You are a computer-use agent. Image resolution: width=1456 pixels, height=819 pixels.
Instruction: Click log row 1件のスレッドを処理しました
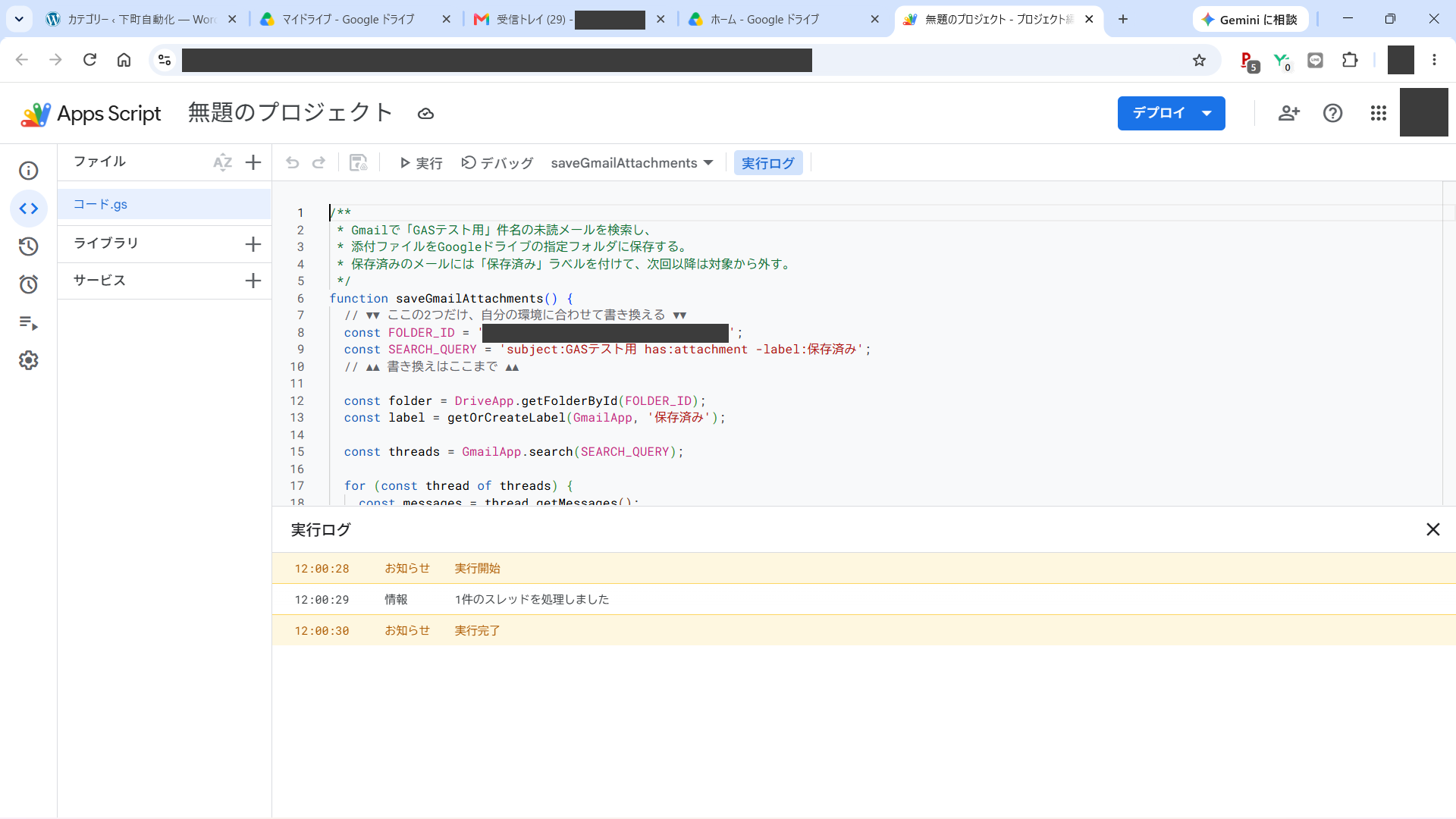(x=864, y=599)
